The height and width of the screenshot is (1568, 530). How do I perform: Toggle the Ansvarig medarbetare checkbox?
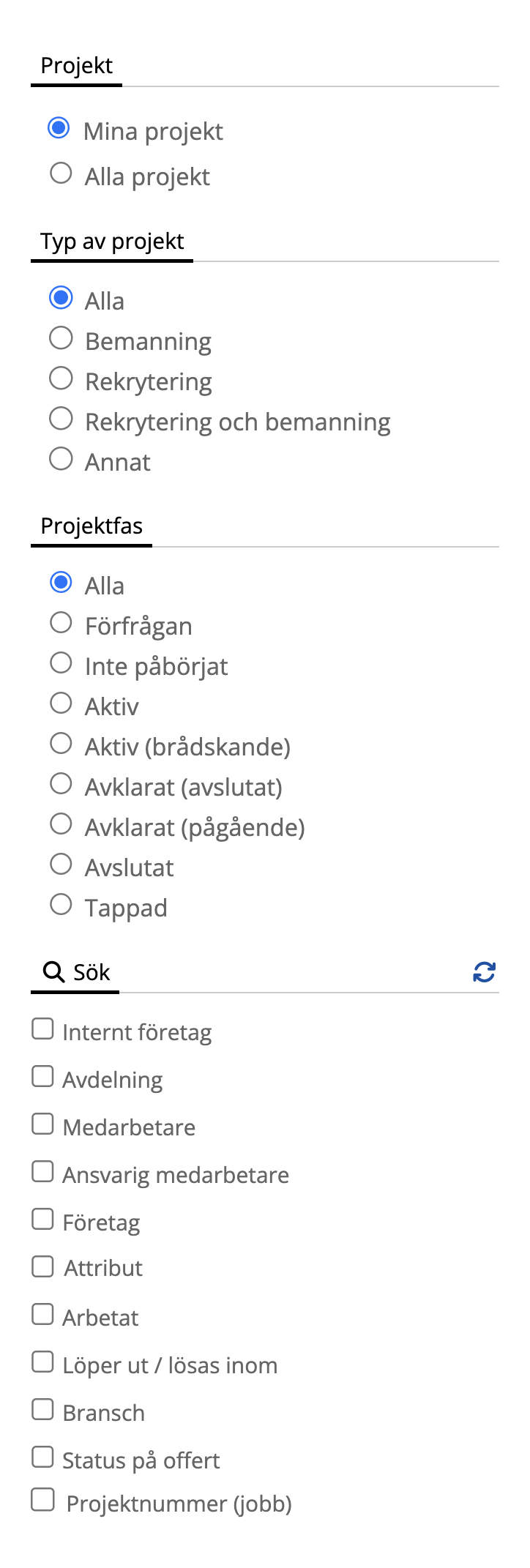coord(42,1172)
